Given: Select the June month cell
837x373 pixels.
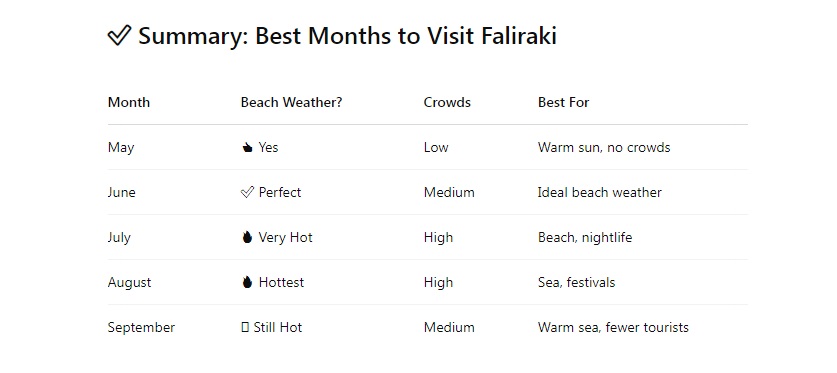Looking at the screenshot, I should (122, 193).
